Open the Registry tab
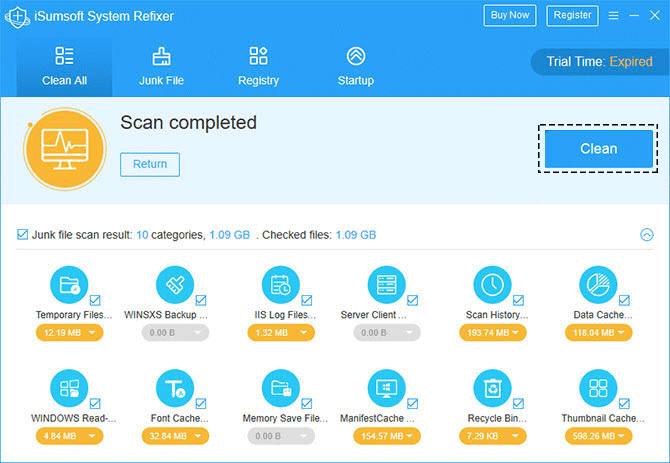 (x=259, y=67)
